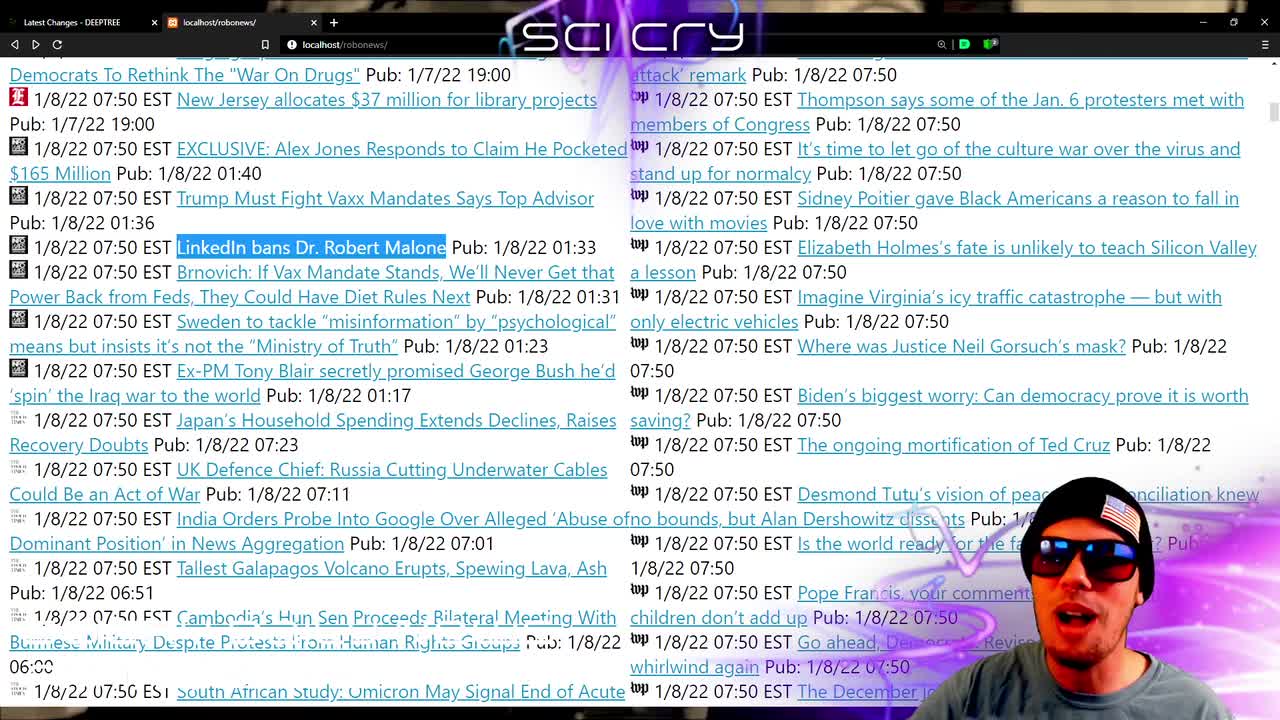The width and height of the screenshot is (1280, 720).
Task: Click source icon beside Alex Jones article
Action: [18, 146]
